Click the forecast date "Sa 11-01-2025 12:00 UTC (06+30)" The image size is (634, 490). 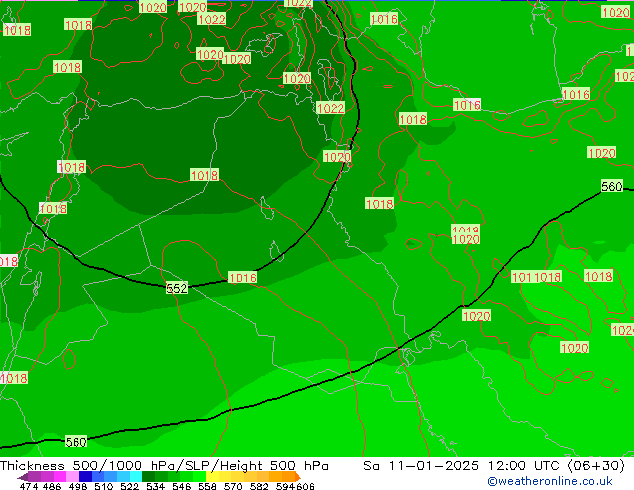coord(494,466)
